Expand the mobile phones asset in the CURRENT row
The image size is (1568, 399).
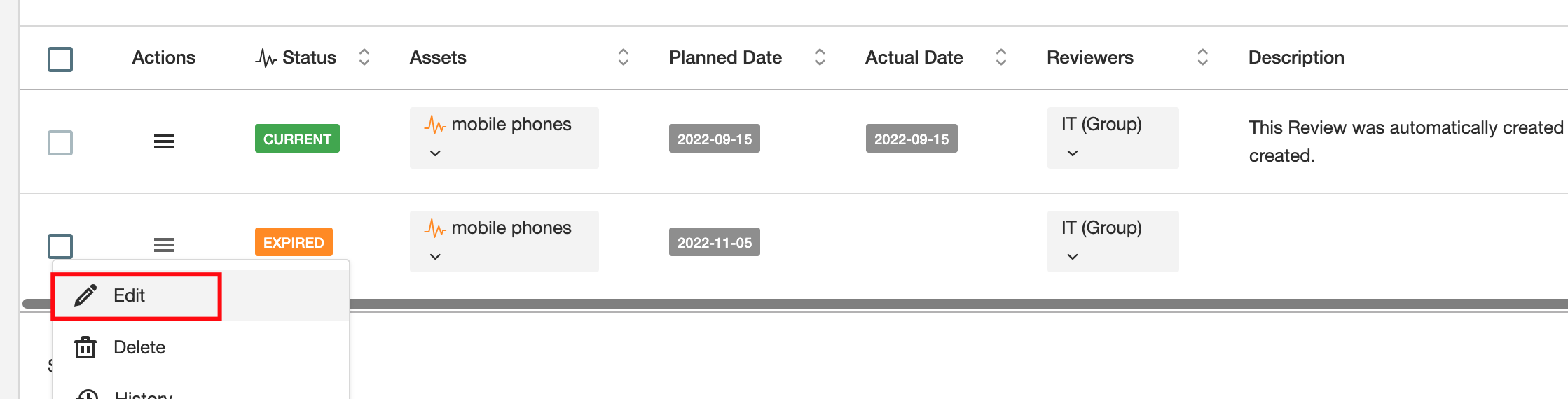point(435,153)
